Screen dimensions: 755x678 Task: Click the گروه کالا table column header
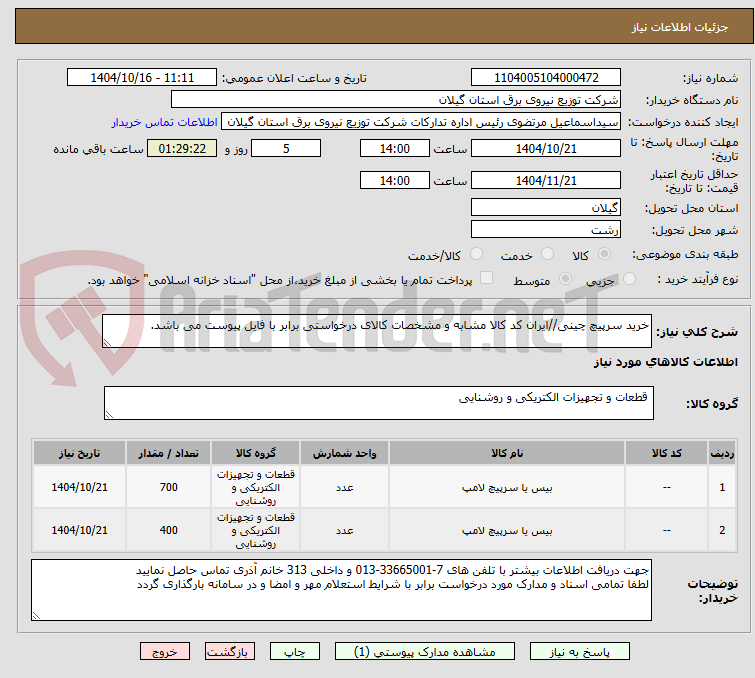coord(256,453)
